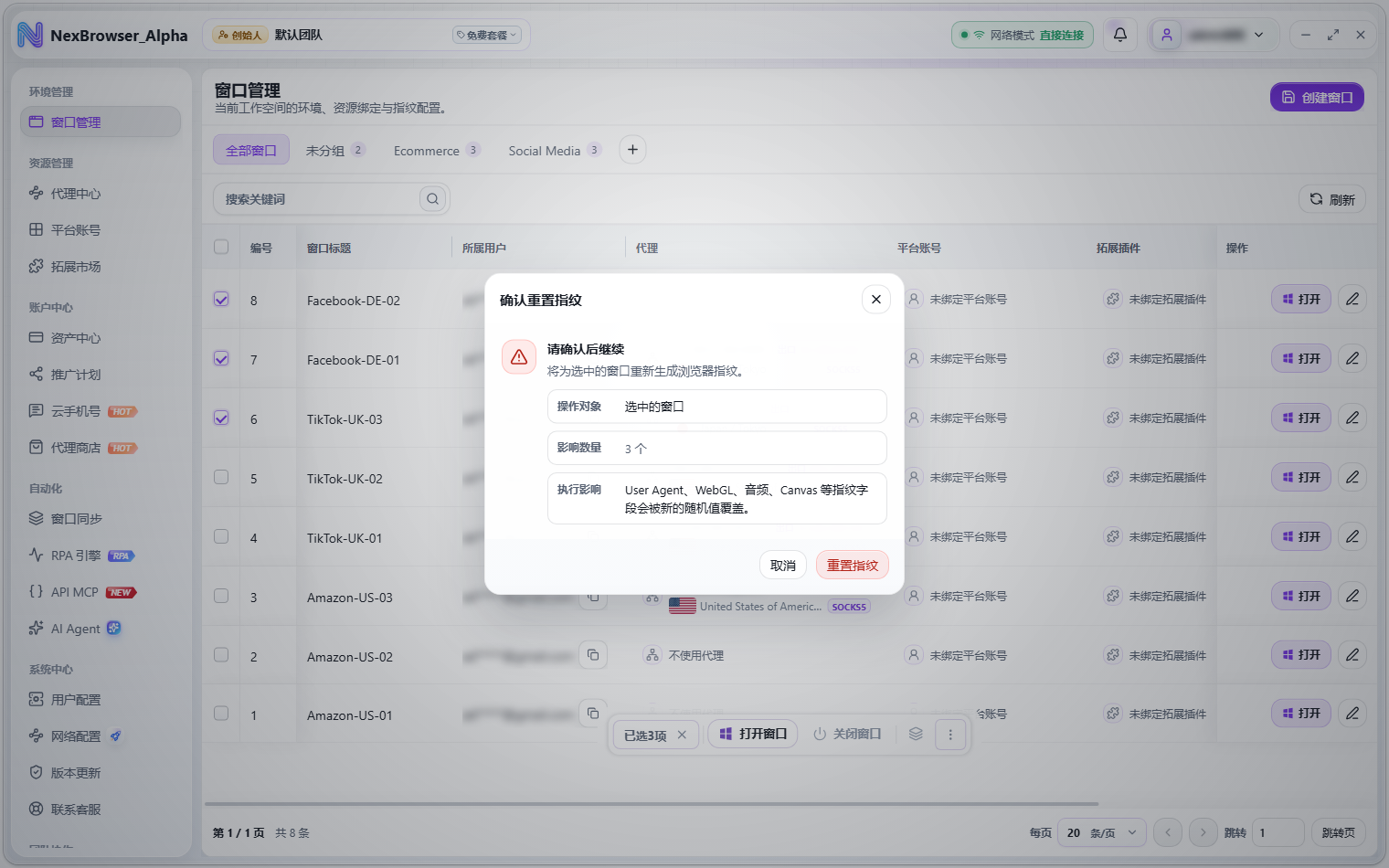Open the 20 条/页 page size dropdown

[x=1101, y=832]
